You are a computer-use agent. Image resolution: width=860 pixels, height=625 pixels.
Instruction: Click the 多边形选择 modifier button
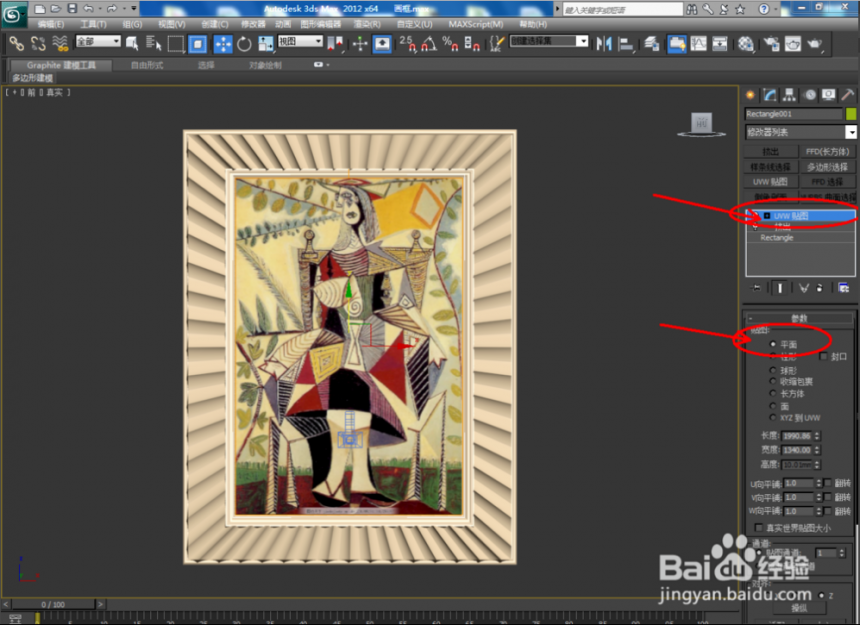[x=827, y=167]
